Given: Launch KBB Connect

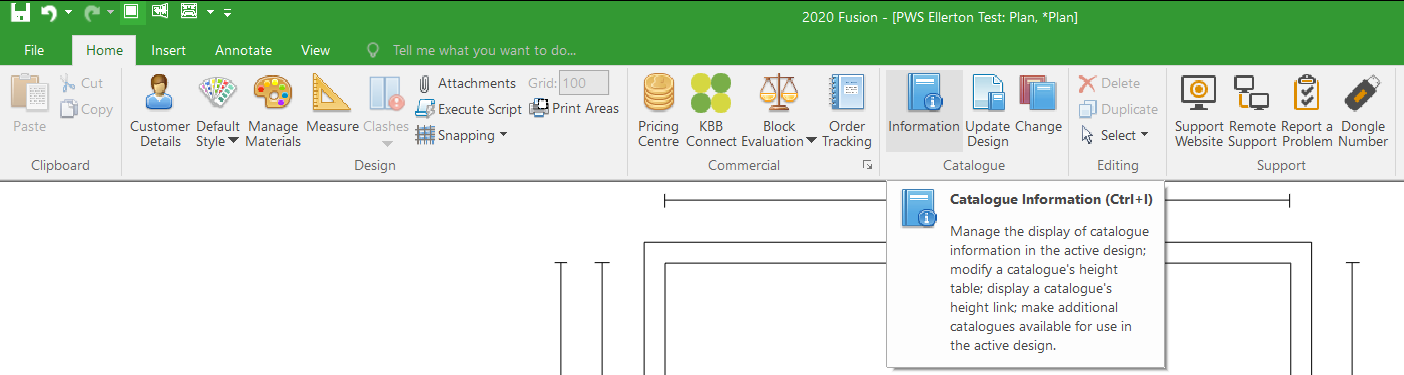Looking at the screenshot, I should (711, 111).
